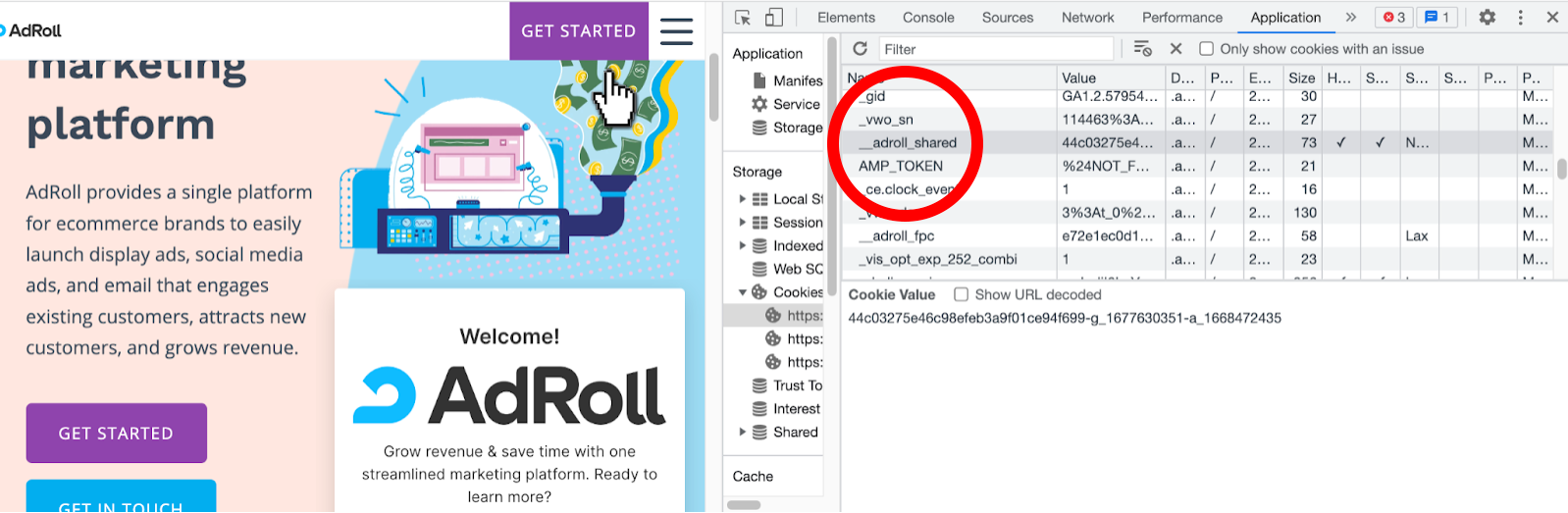Open Manifest in the Application sidebar
This screenshot has height=513, width=1568.
[x=787, y=80]
